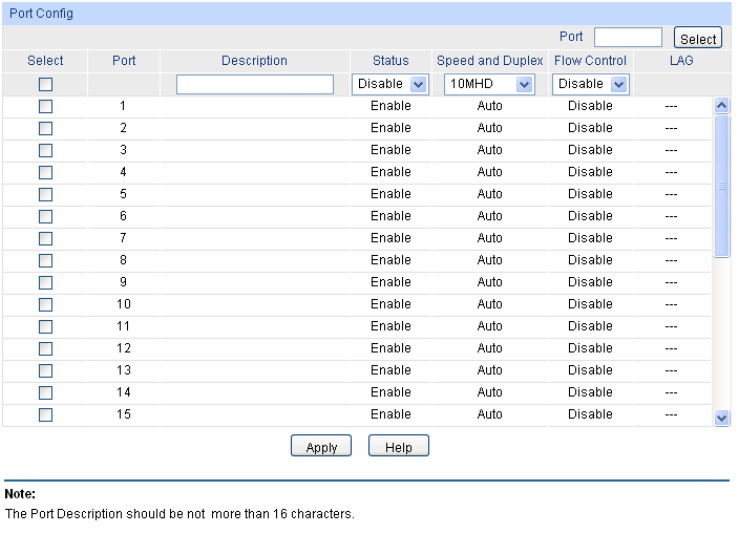Tick the select-all checkbox in header row

(x=46, y=85)
